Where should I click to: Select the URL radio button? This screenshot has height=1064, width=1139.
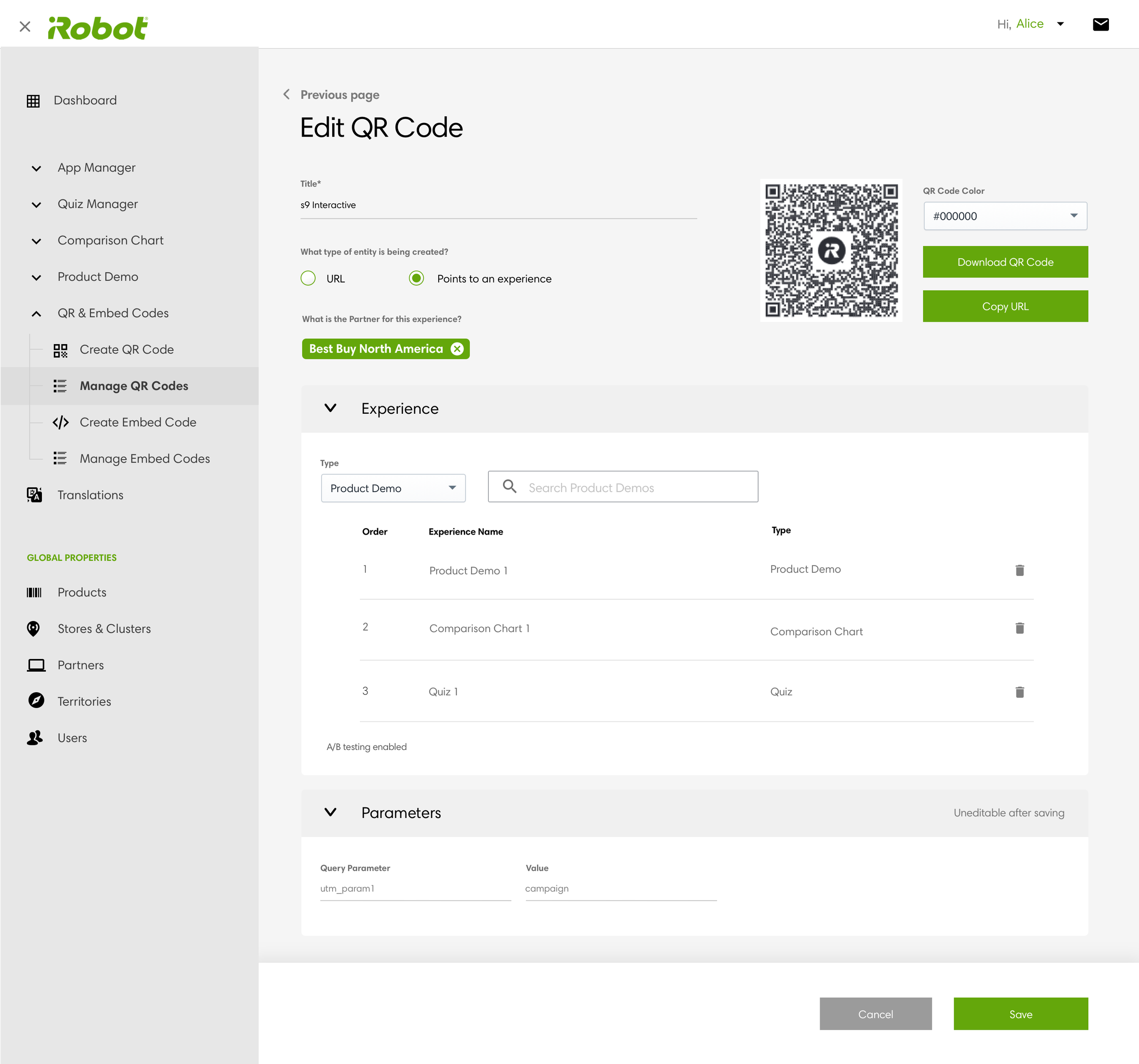(308, 278)
